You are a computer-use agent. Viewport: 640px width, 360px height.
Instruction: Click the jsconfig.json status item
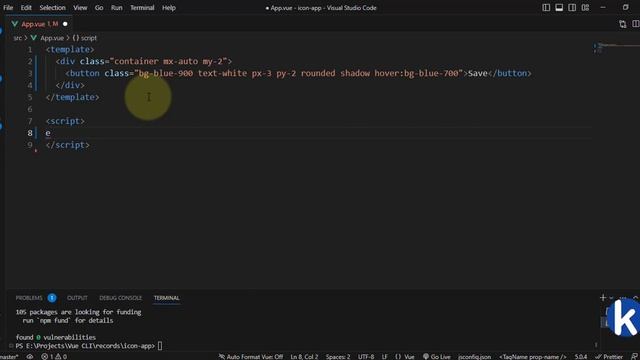tap(474, 357)
